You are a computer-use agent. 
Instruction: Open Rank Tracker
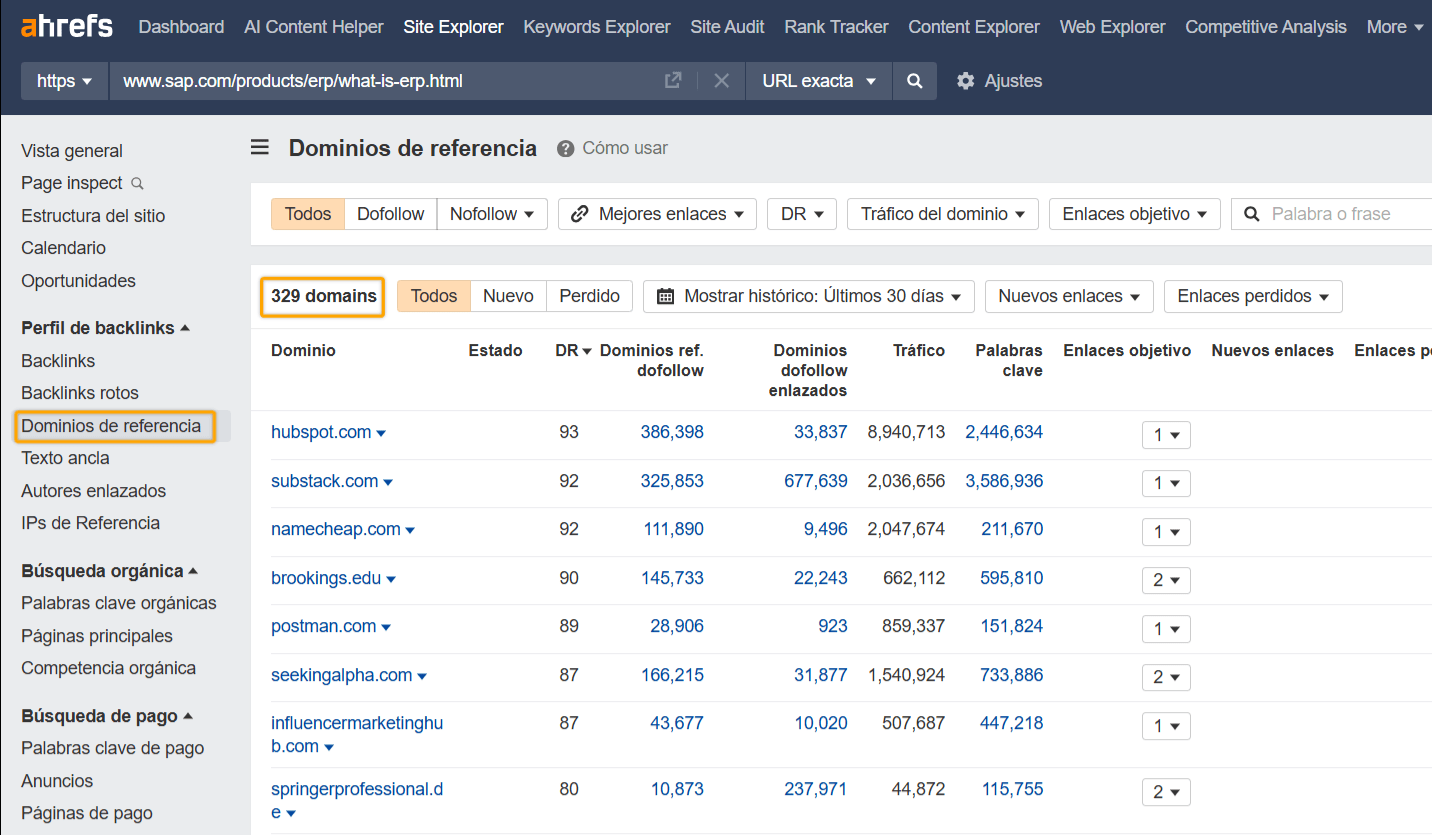tap(836, 27)
